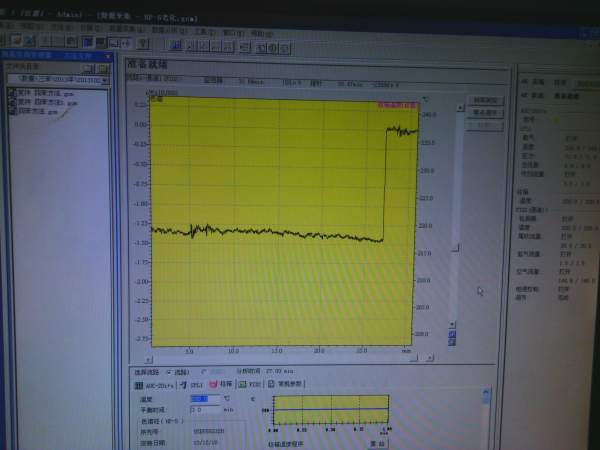Click the oven 温度 temperature input field

[x=205, y=399]
